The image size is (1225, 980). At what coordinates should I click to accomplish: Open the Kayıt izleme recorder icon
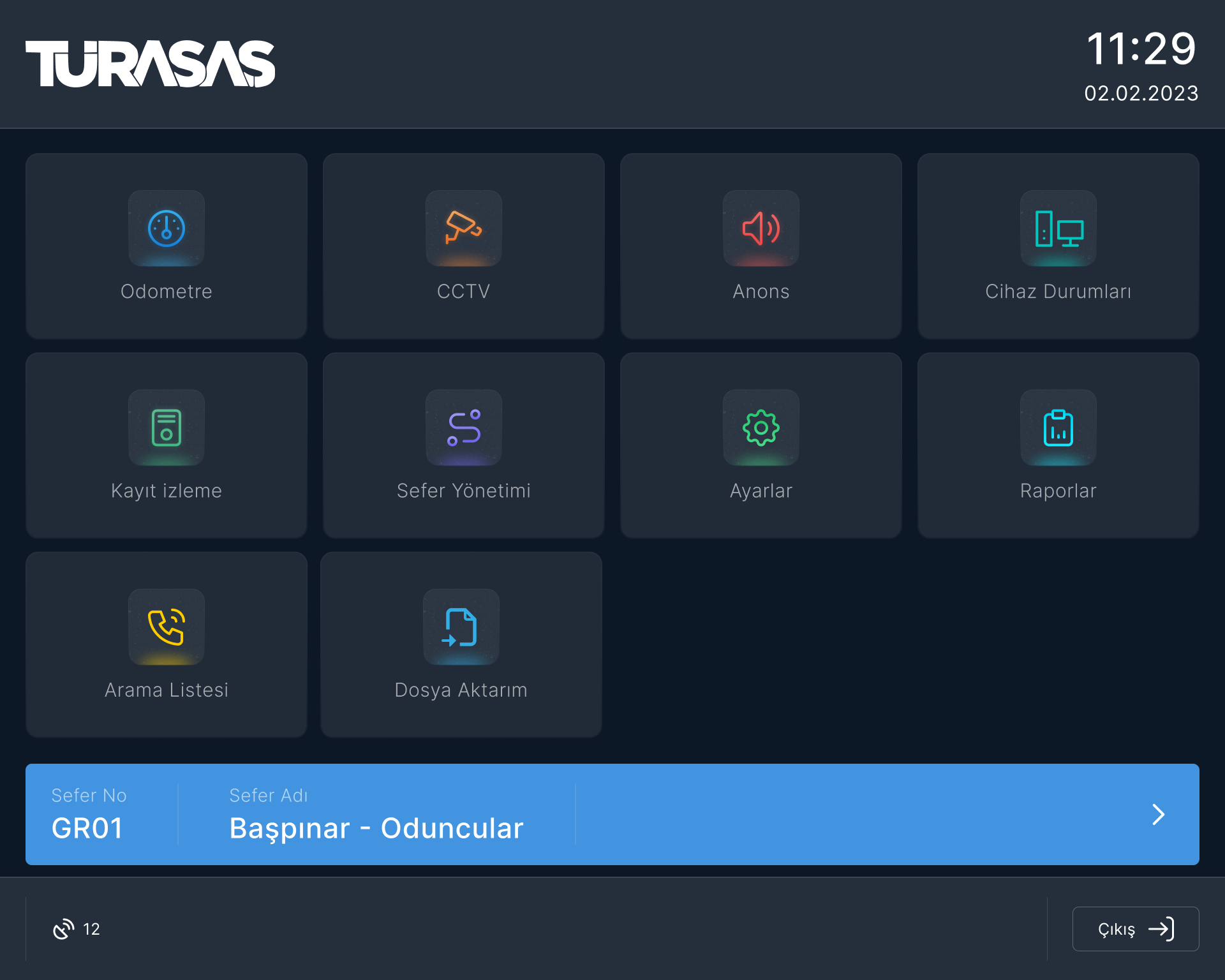point(167,427)
